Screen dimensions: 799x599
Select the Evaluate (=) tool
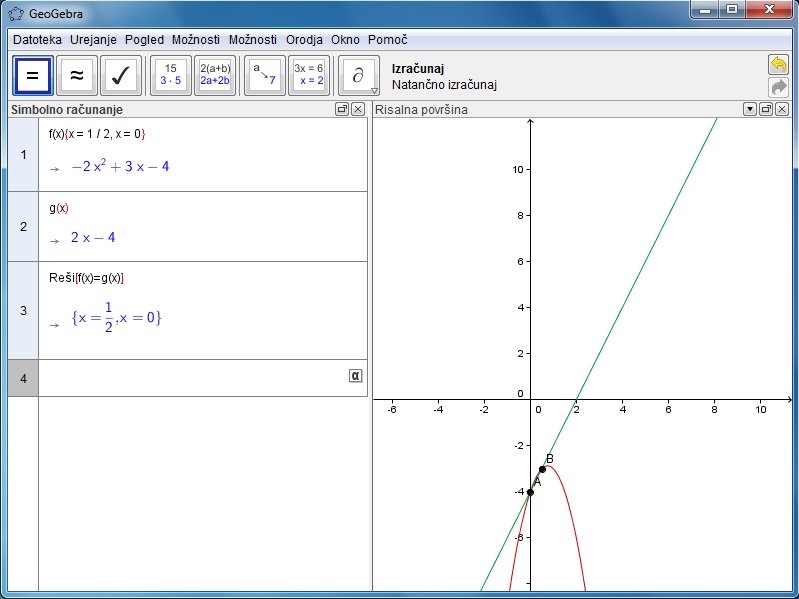click(x=33, y=75)
